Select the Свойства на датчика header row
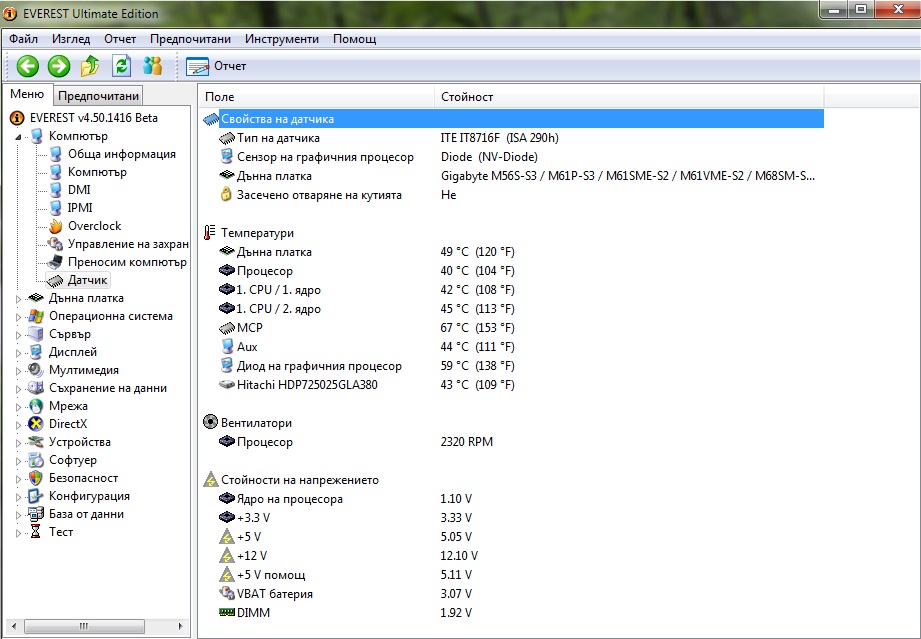This screenshot has height=639, width=921. pos(277,119)
